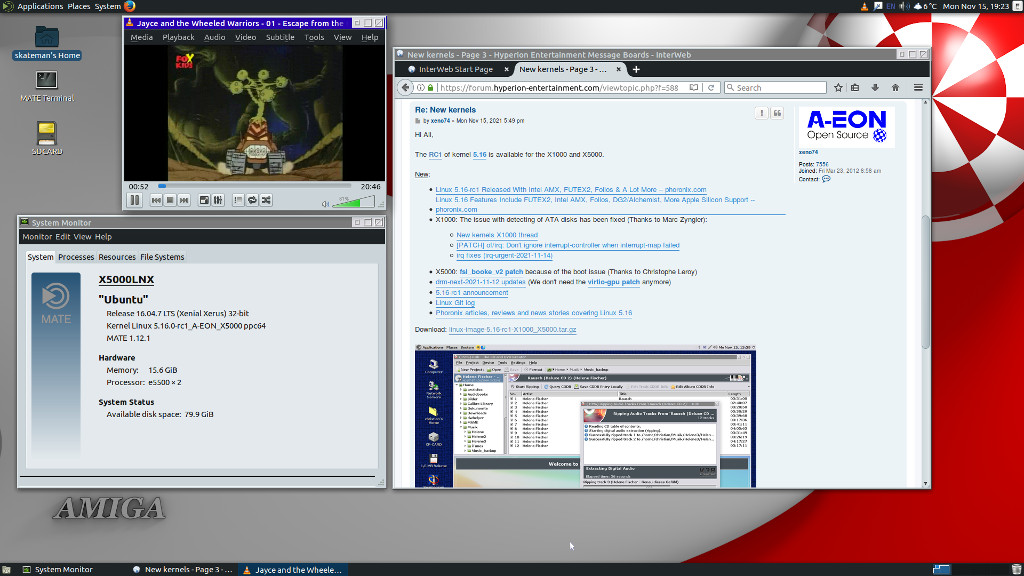Click the site security padlock icon
The image size is (1024, 576).
(x=430, y=88)
